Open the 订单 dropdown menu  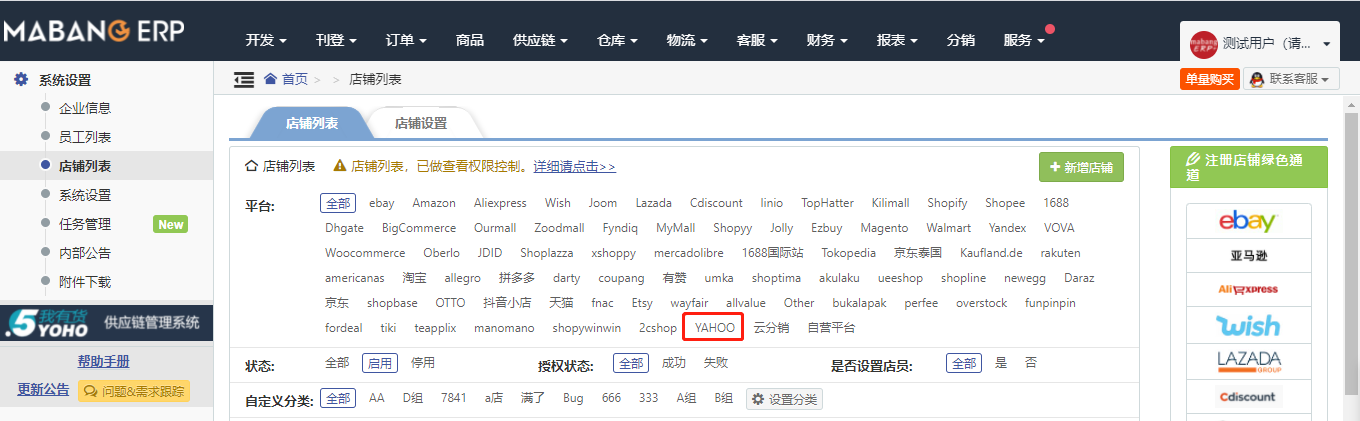click(x=406, y=40)
